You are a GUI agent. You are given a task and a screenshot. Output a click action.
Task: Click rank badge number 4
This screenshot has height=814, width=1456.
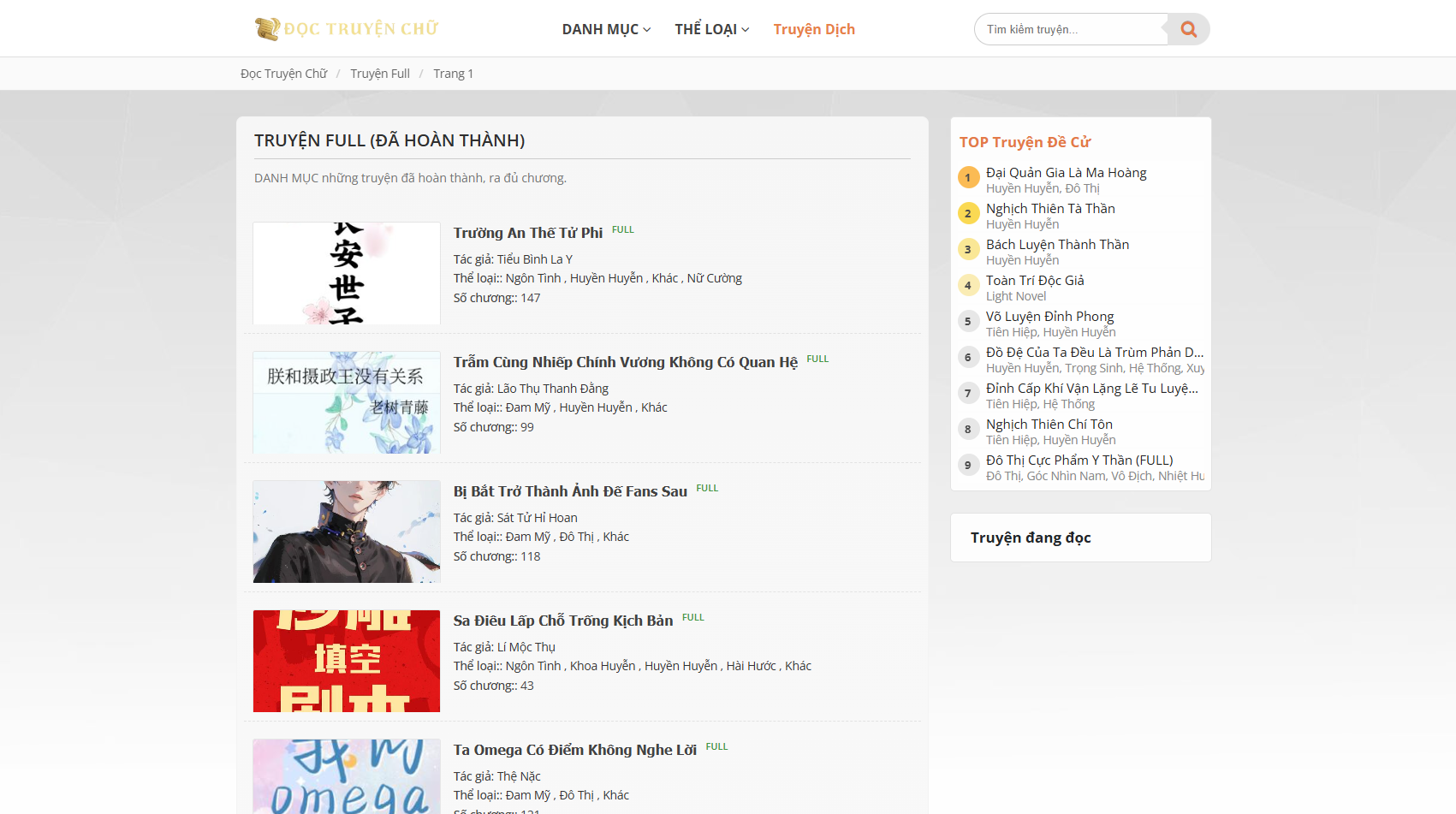pyautogui.click(x=968, y=286)
